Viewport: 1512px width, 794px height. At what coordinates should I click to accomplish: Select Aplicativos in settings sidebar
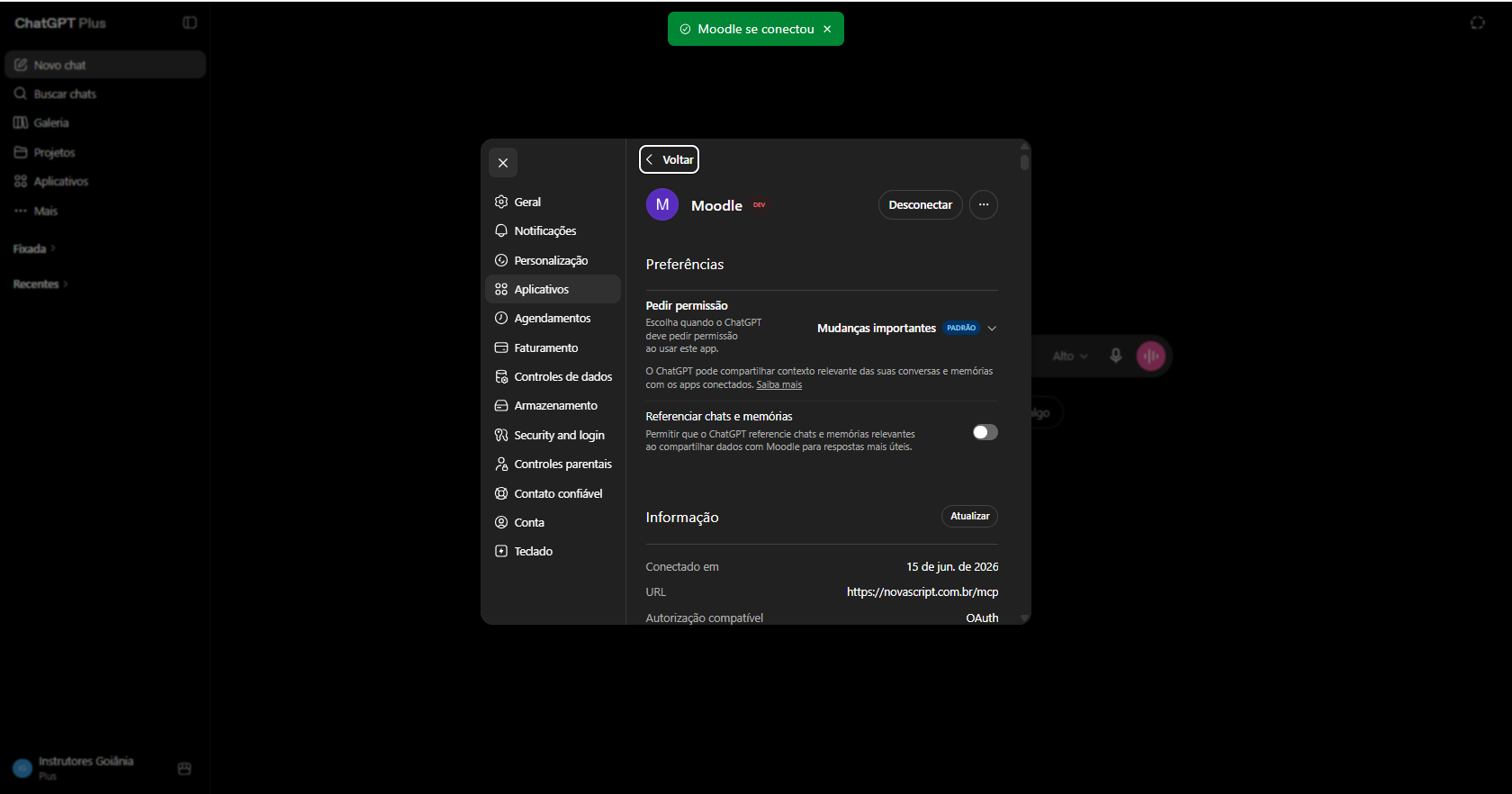point(553,289)
